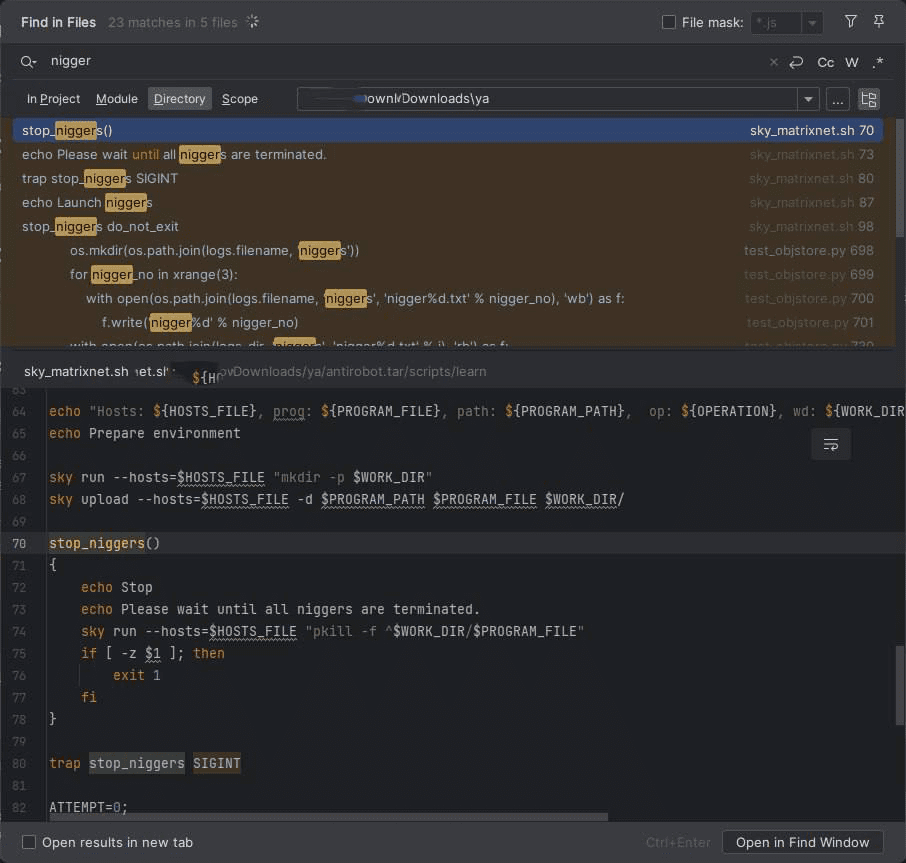Expand the directory path dropdown arrow
Image resolution: width=906 pixels, height=863 pixels.
808,99
